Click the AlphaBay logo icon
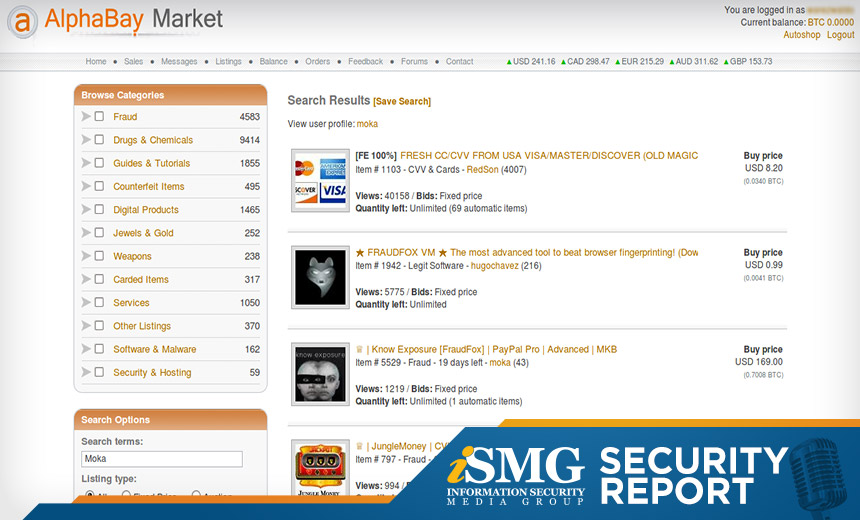The height and width of the screenshot is (520, 860). (x=22, y=22)
